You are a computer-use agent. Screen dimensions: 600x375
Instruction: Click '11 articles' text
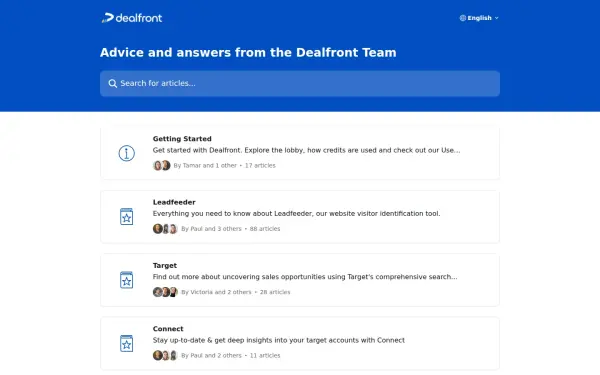pyautogui.click(x=265, y=355)
